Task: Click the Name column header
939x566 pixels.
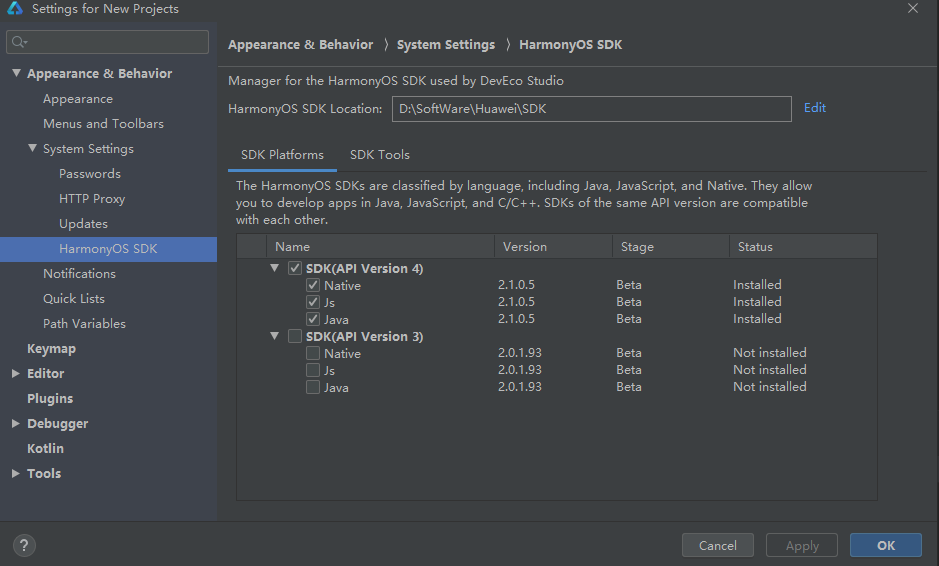Action: click(380, 247)
